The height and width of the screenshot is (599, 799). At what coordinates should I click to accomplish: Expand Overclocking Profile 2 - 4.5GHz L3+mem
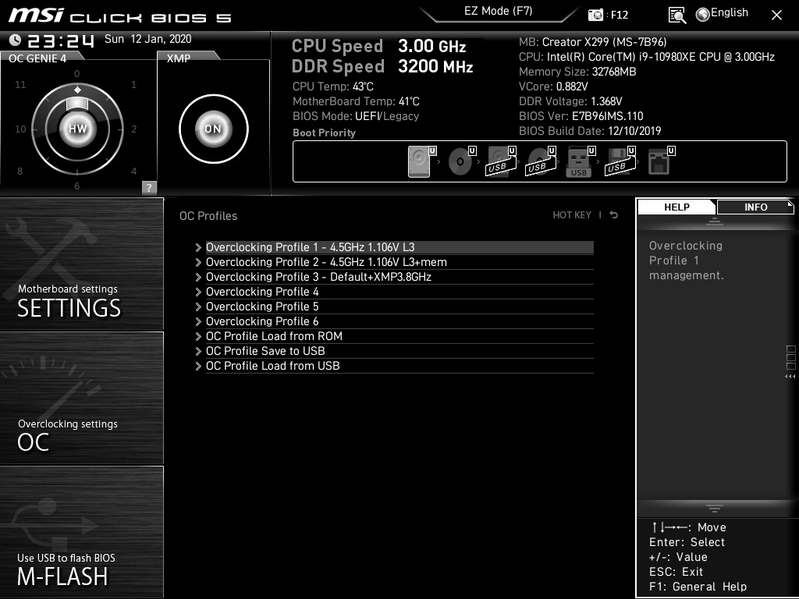click(x=400, y=262)
